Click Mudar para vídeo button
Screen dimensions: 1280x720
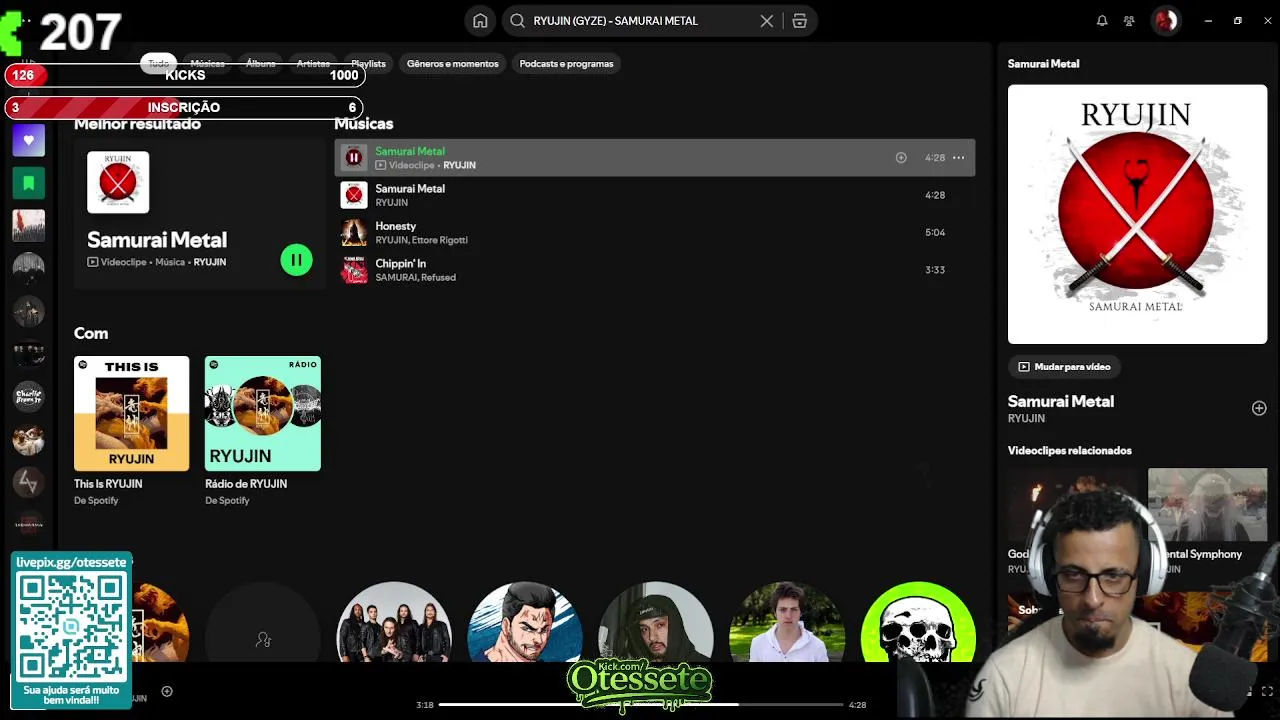[x=1064, y=367]
